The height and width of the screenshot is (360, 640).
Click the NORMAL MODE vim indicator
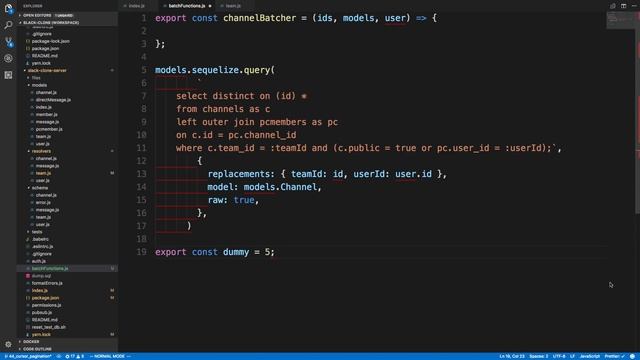109,356
